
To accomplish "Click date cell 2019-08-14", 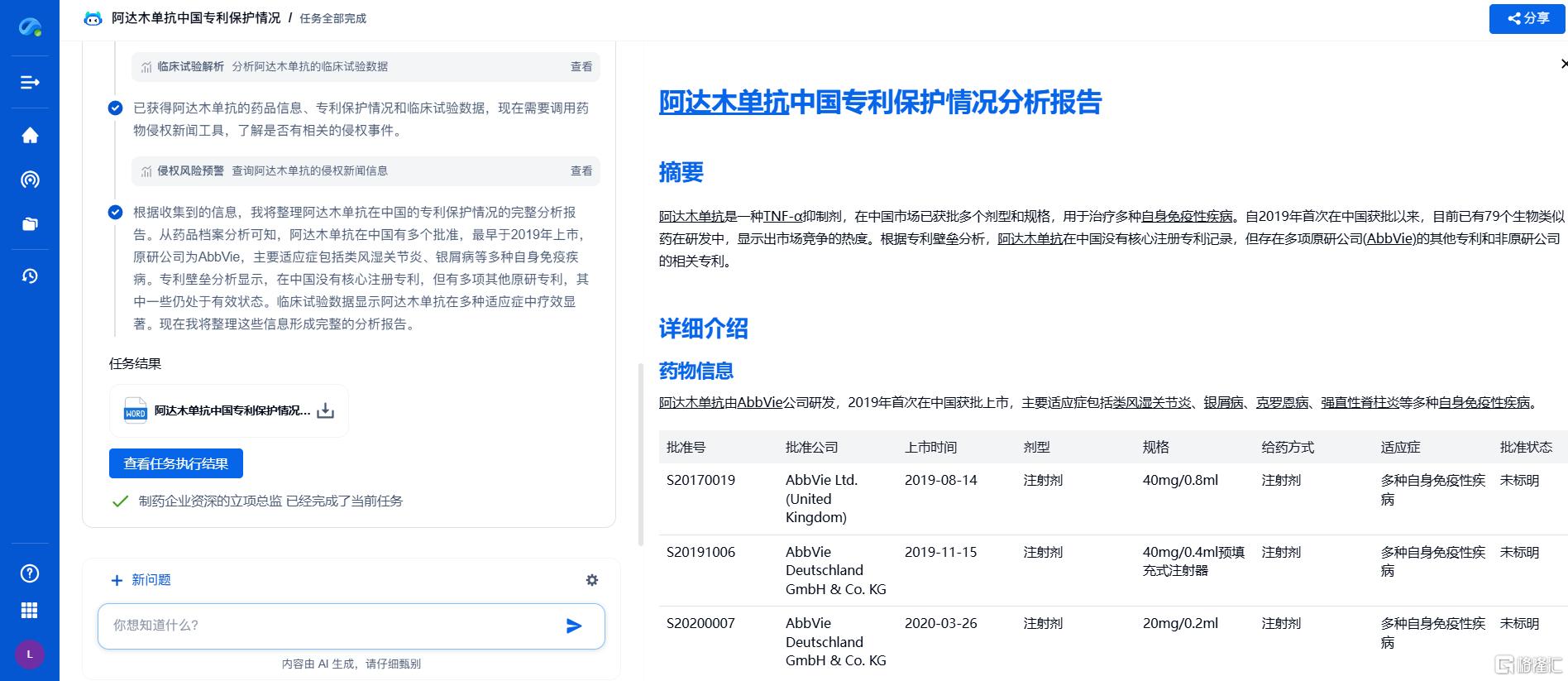I will [x=941, y=481].
